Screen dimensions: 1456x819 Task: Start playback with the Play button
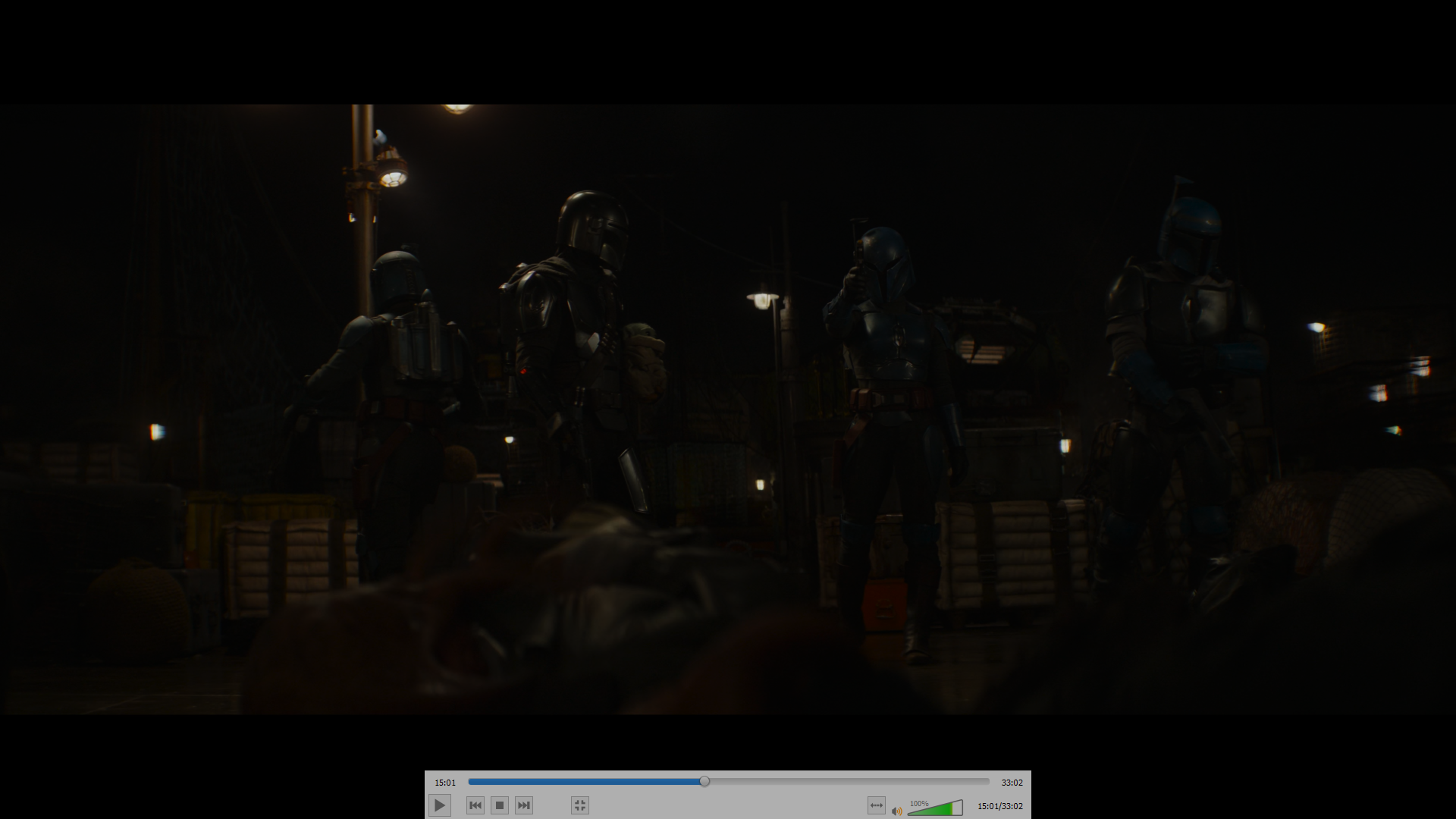(x=440, y=805)
